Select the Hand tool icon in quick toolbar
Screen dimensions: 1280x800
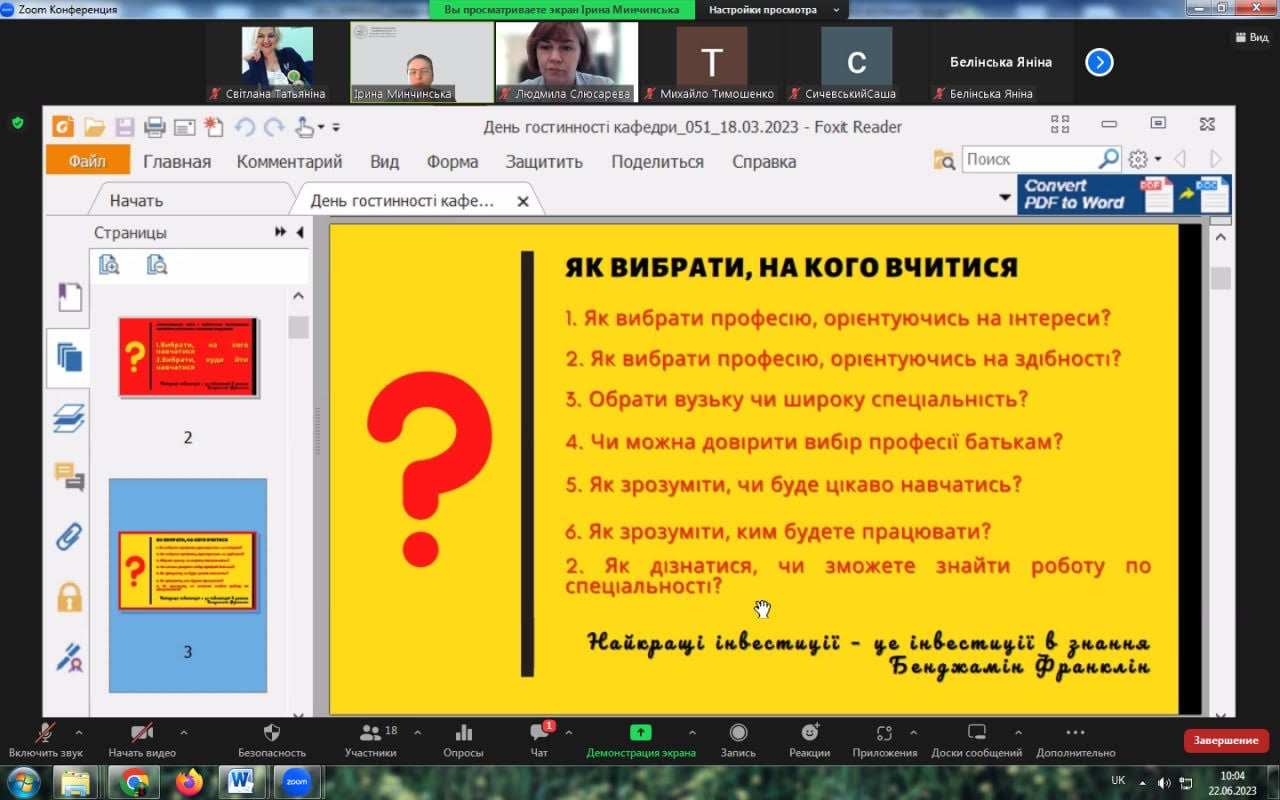305,127
